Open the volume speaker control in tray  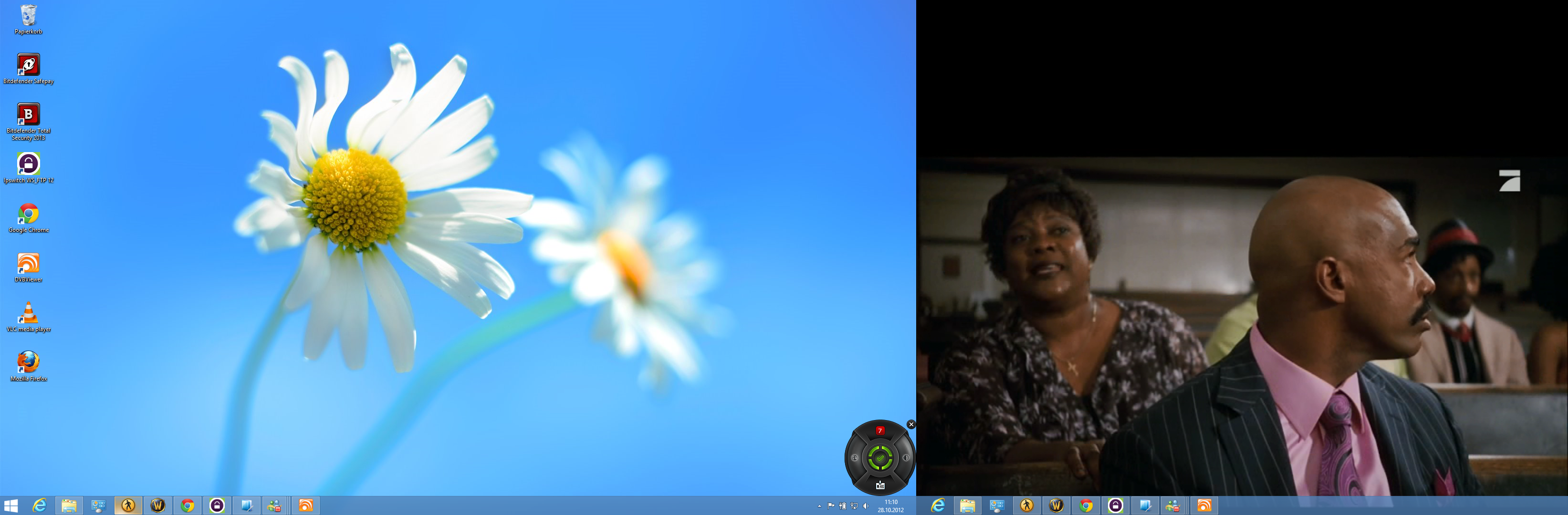866,506
